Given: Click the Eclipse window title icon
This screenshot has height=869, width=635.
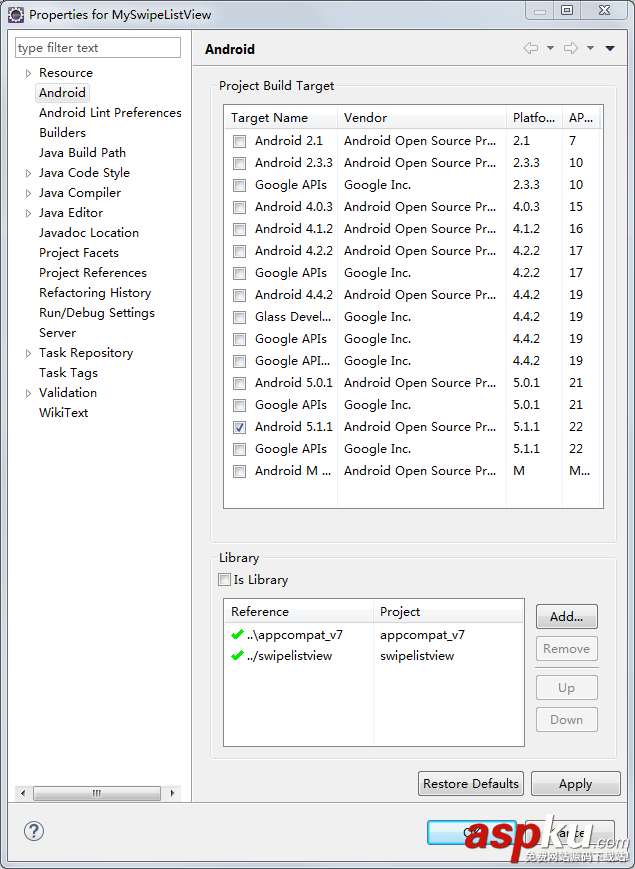Looking at the screenshot, I should (x=16, y=15).
